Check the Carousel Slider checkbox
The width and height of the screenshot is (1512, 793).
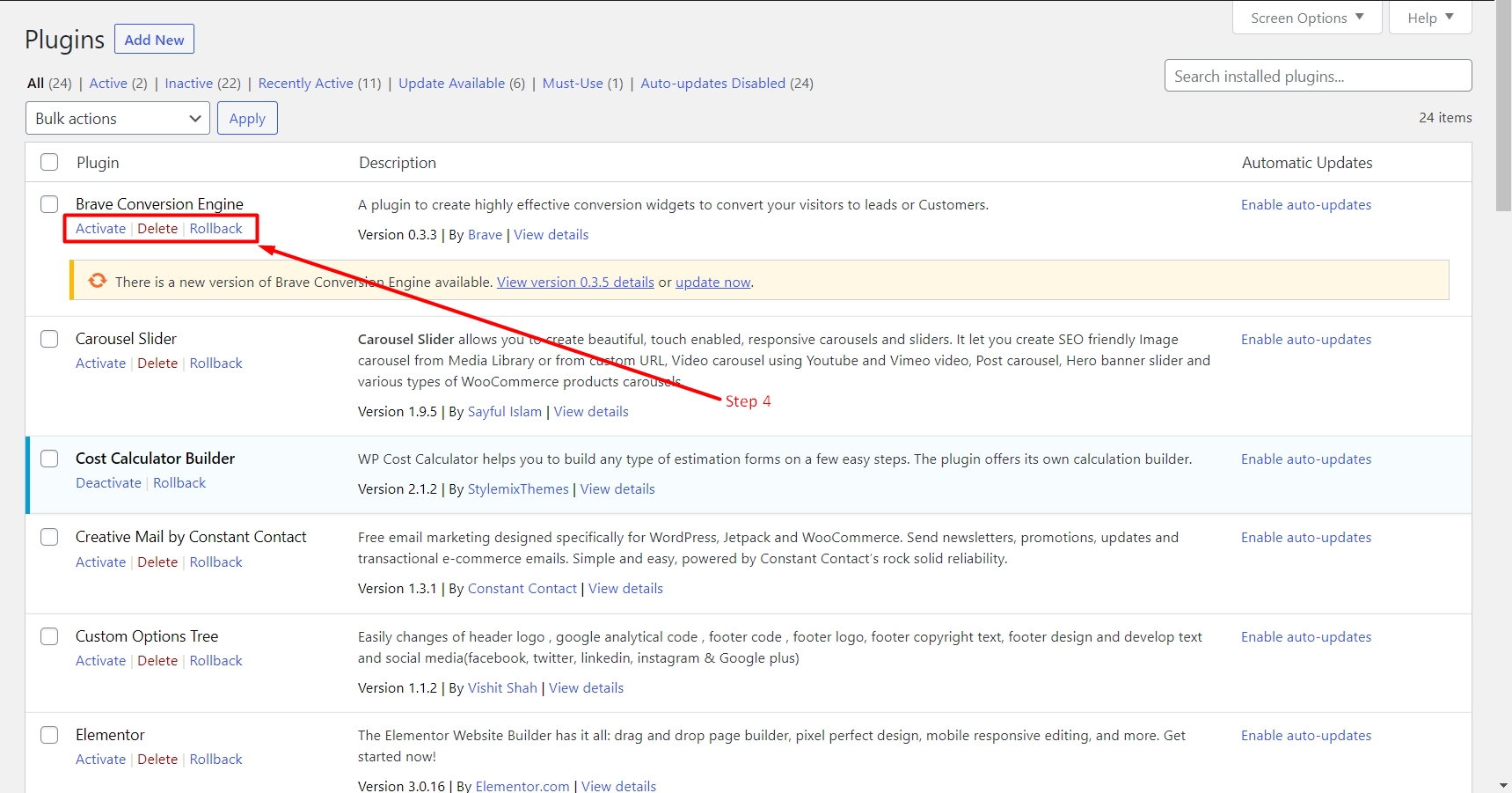tap(49, 339)
